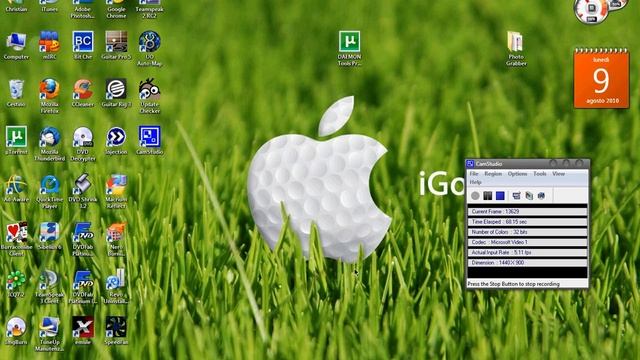Image resolution: width=640 pixels, height=360 pixels.
Task: Click the Toggle View icon in CamStudio
Action: coord(516,196)
